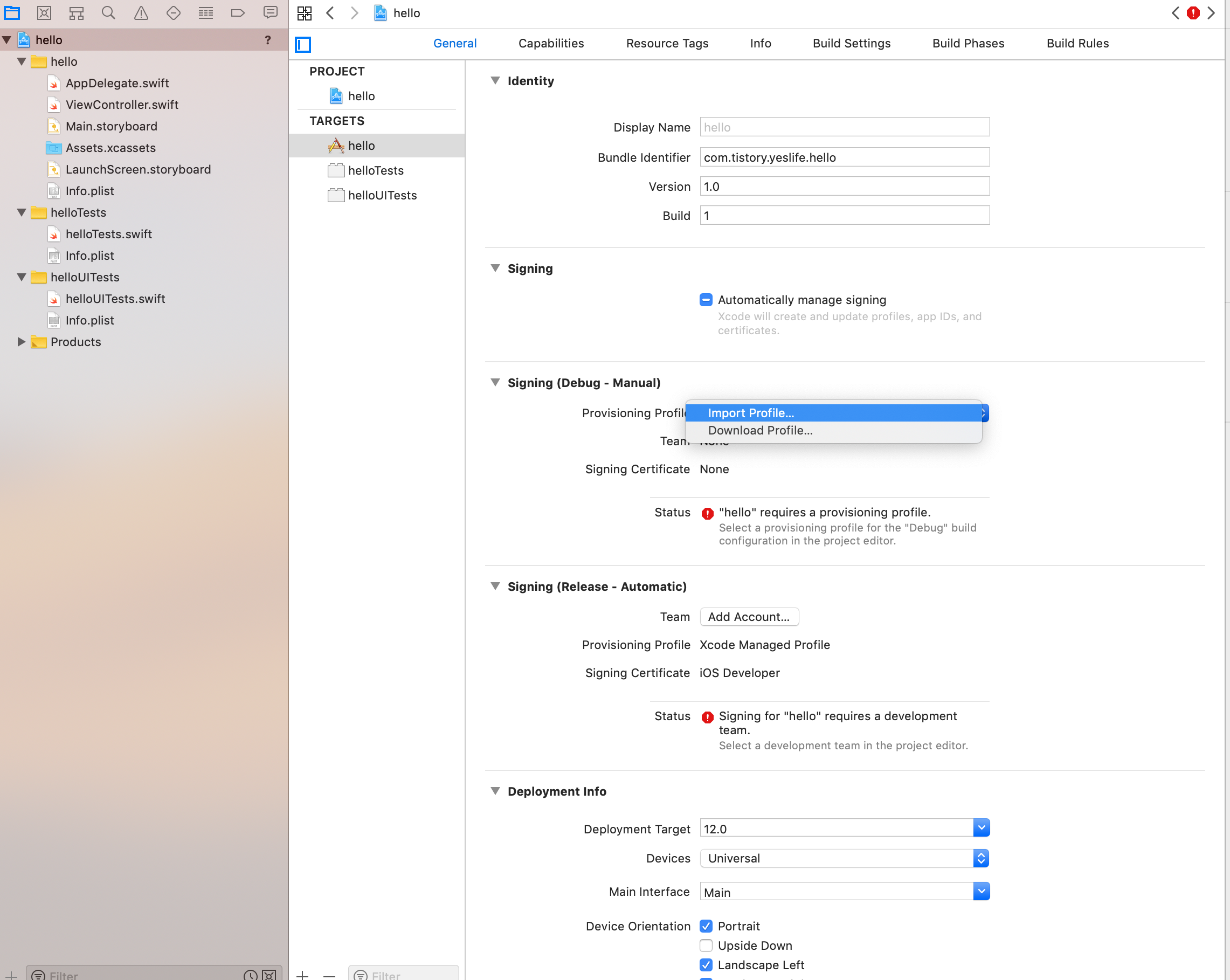
Task: Choose Download Profile... menu item
Action: 760,431
